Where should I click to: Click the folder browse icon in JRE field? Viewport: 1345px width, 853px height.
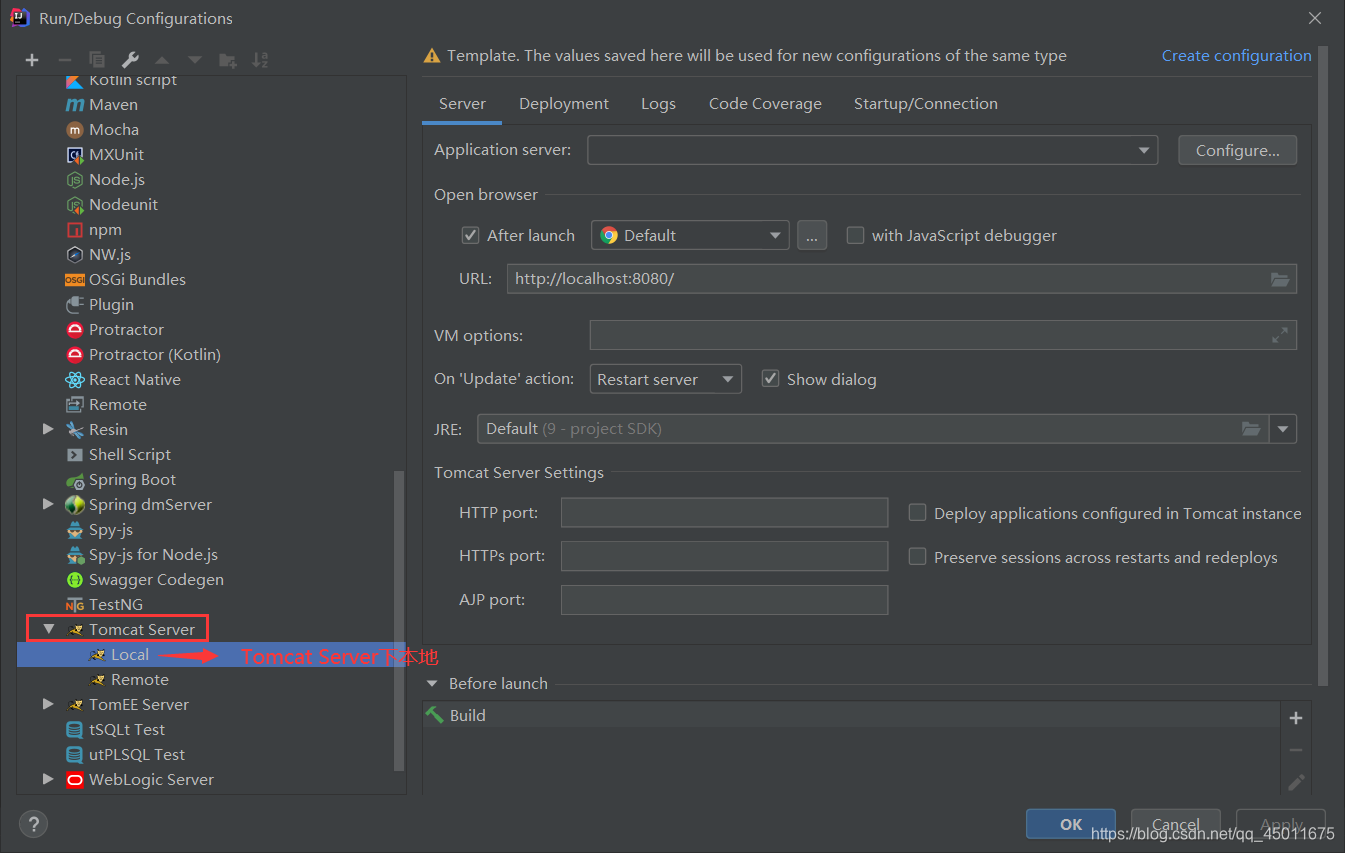tap(1251, 429)
